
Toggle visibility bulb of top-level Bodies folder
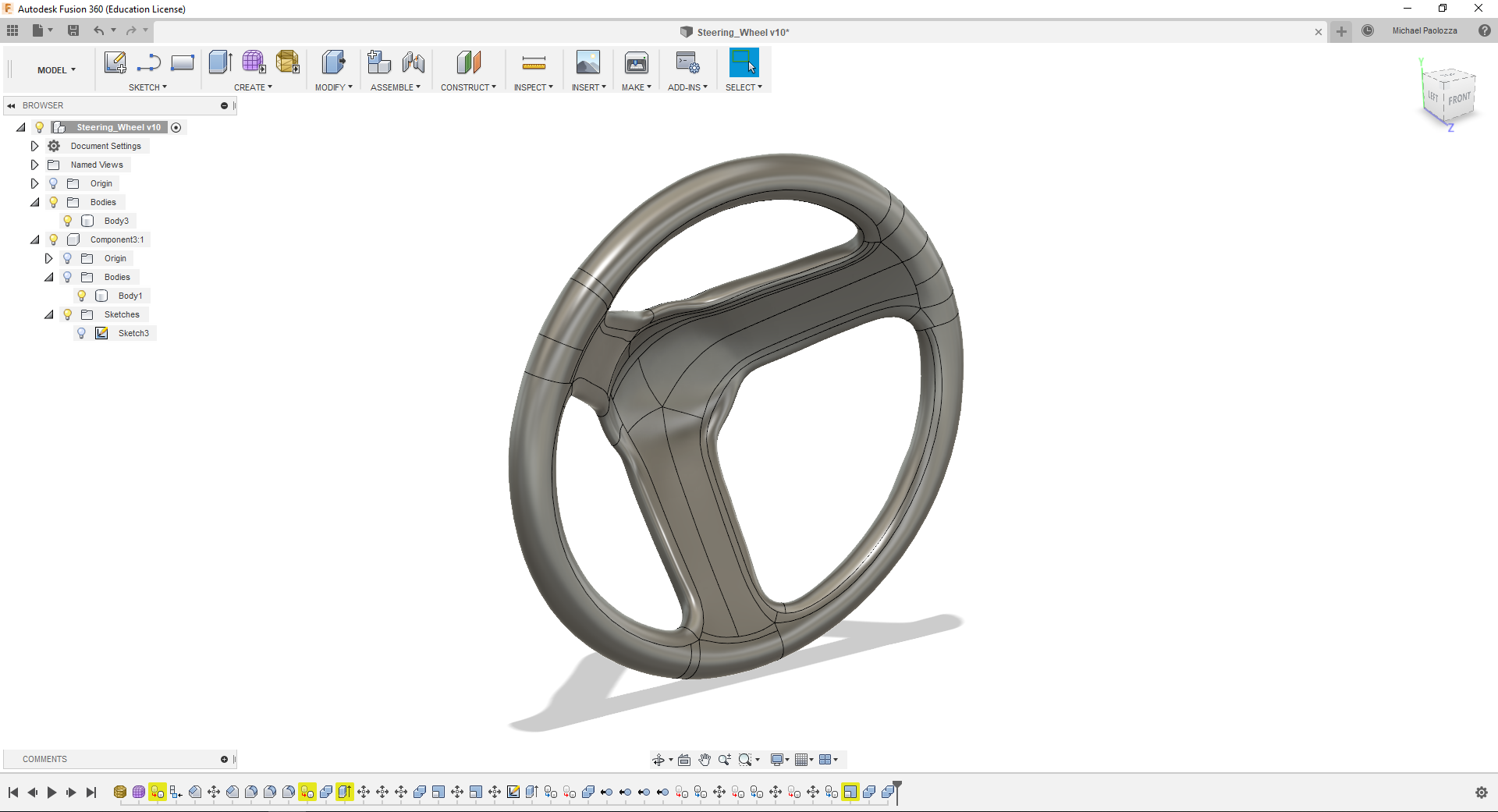(53, 202)
